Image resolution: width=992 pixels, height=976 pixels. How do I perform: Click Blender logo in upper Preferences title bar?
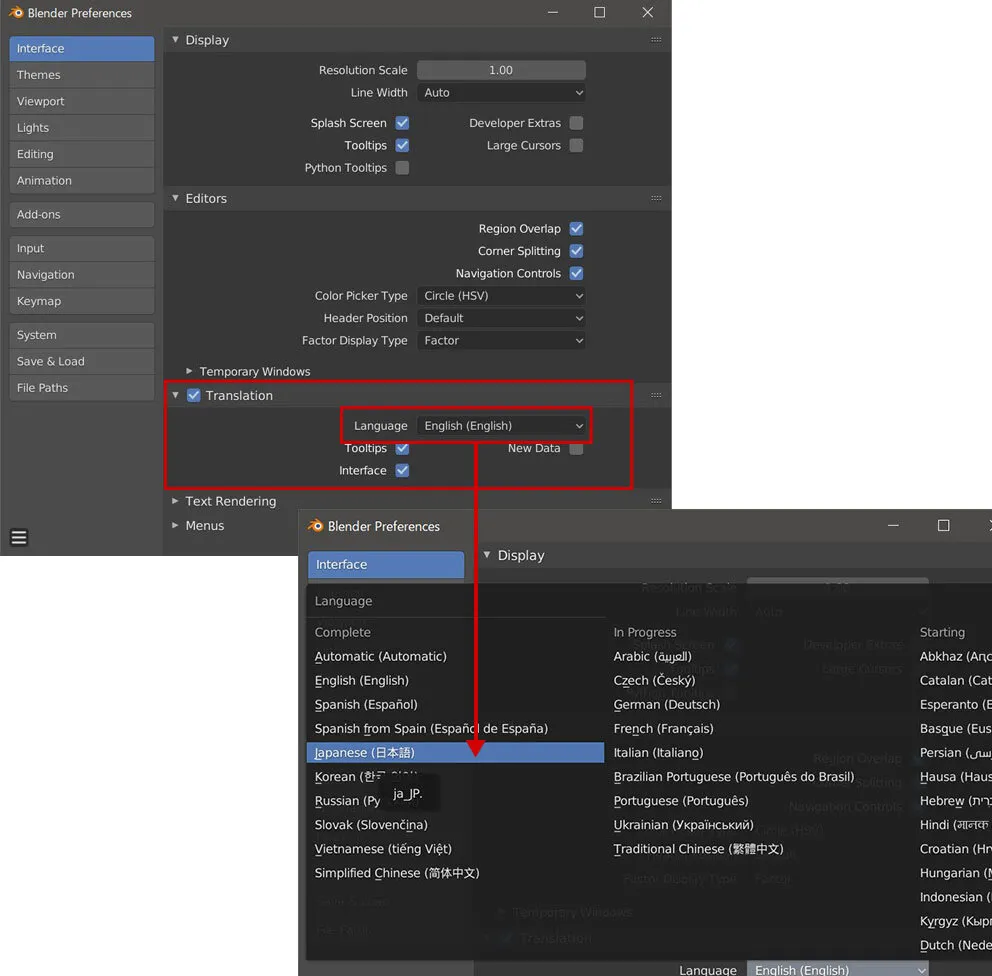click(x=16, y=13)
